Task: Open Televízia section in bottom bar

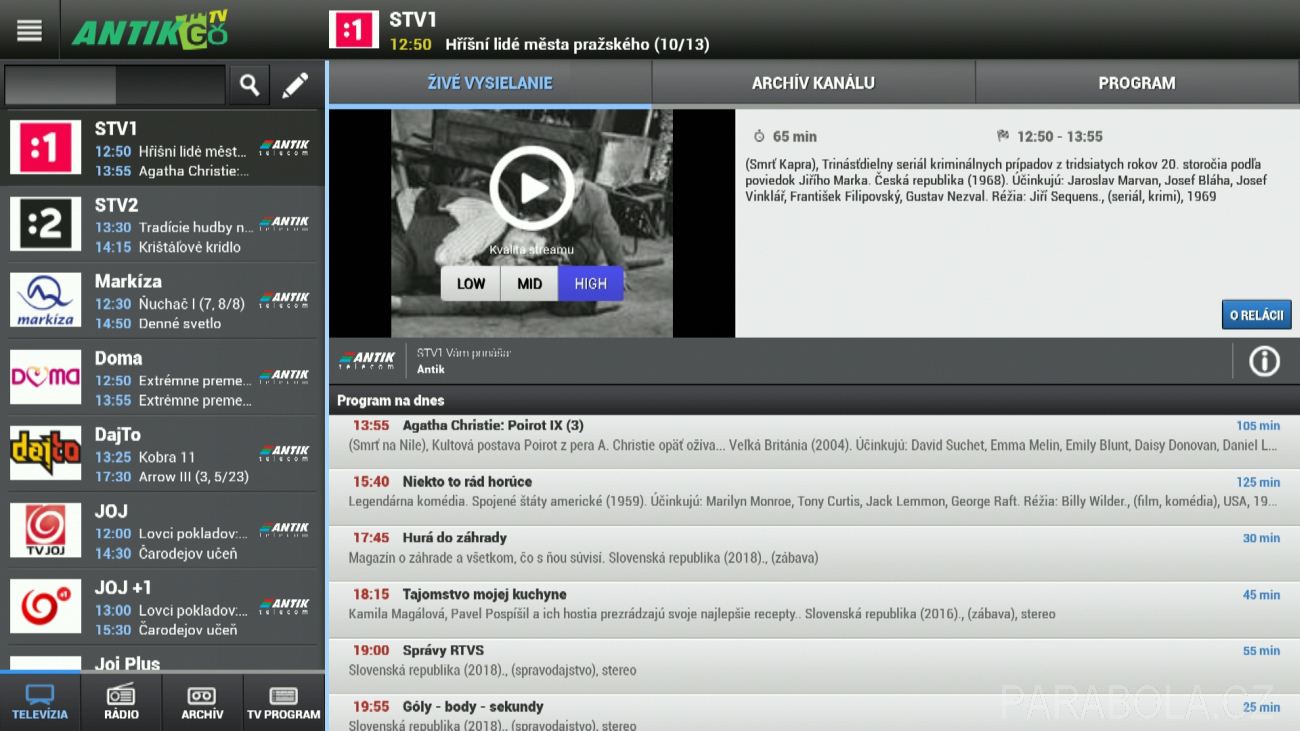Action: pyautogui.click(x=40, y=702)
